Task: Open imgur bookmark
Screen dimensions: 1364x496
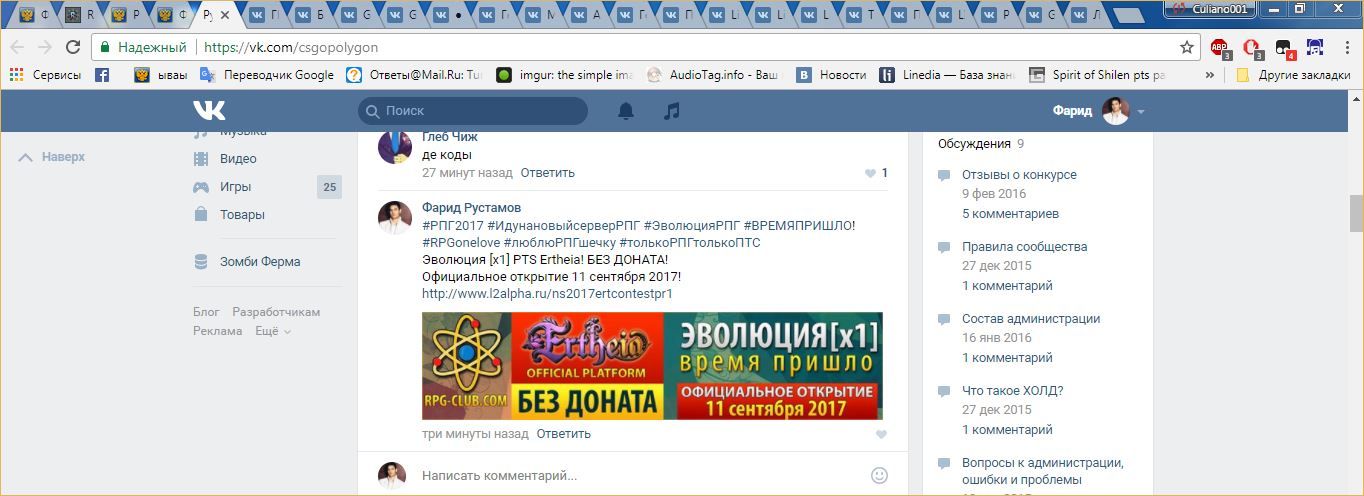Action: click(x=566, y=75)
